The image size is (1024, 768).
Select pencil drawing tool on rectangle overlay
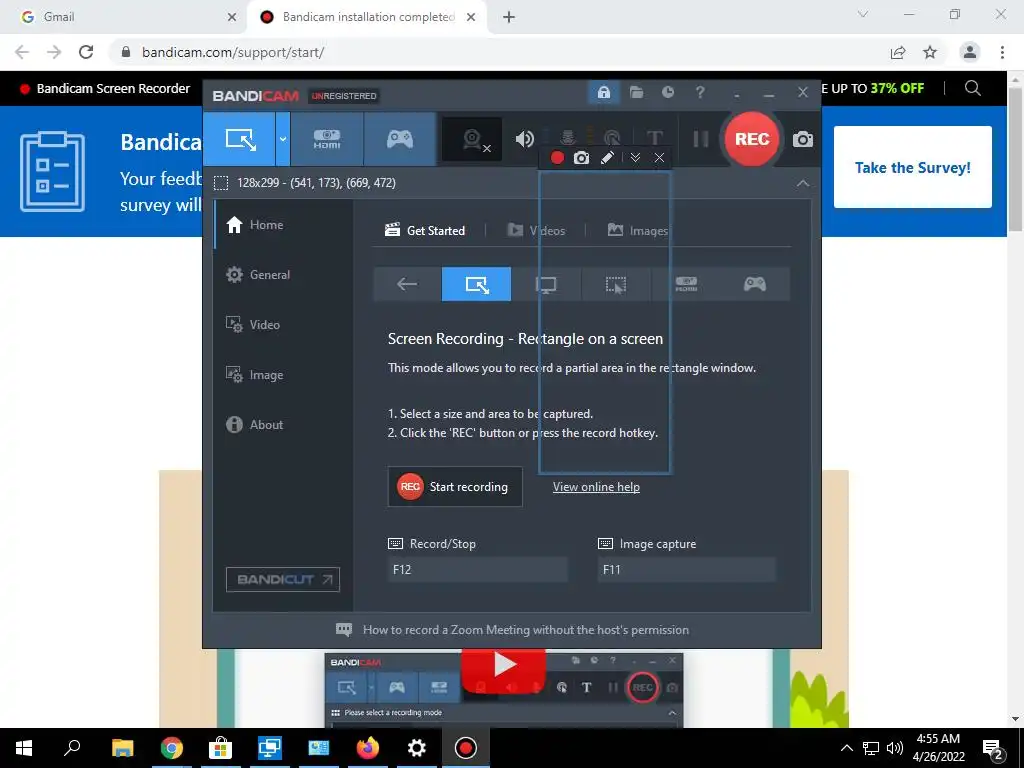(607, 157)
